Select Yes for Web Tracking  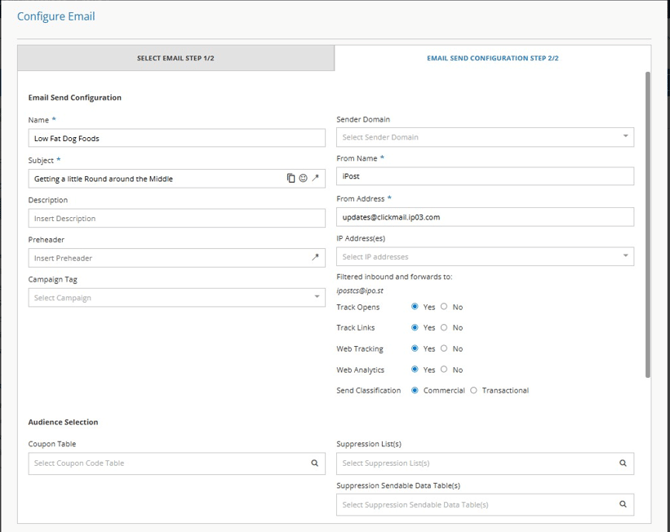point(414,348)
